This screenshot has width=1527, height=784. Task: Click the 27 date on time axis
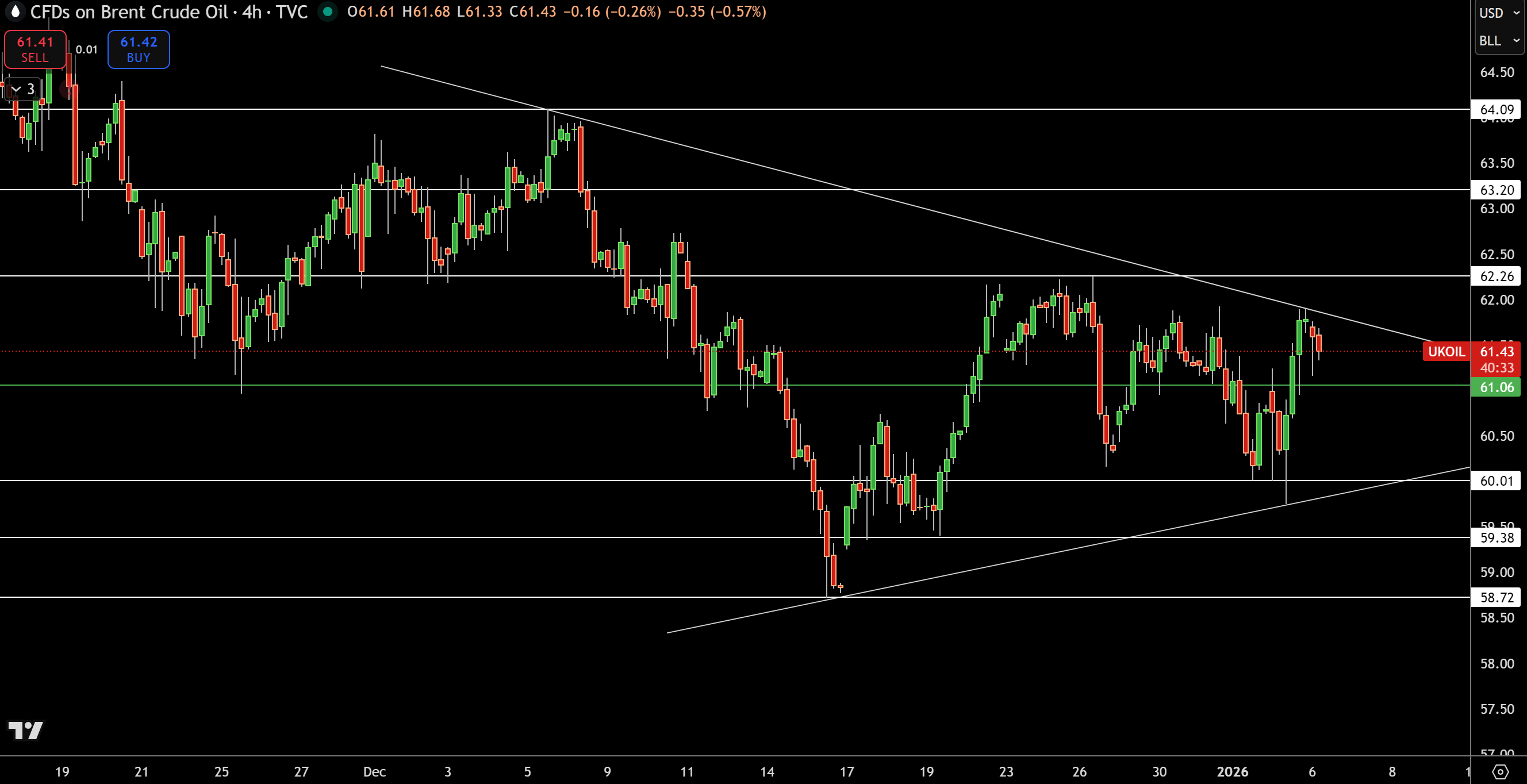click(301, 771)
